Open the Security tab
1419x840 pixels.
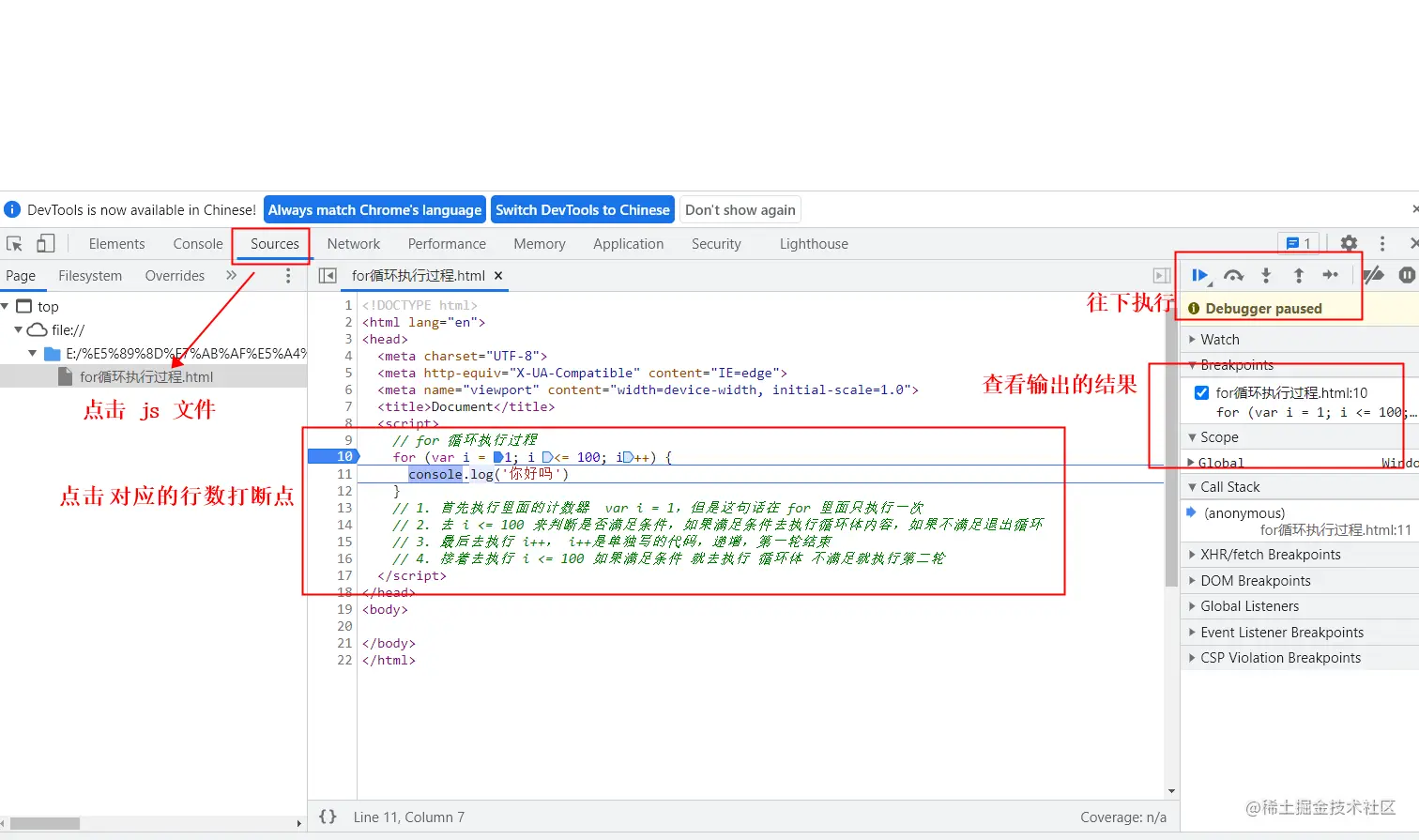point(716,244)
